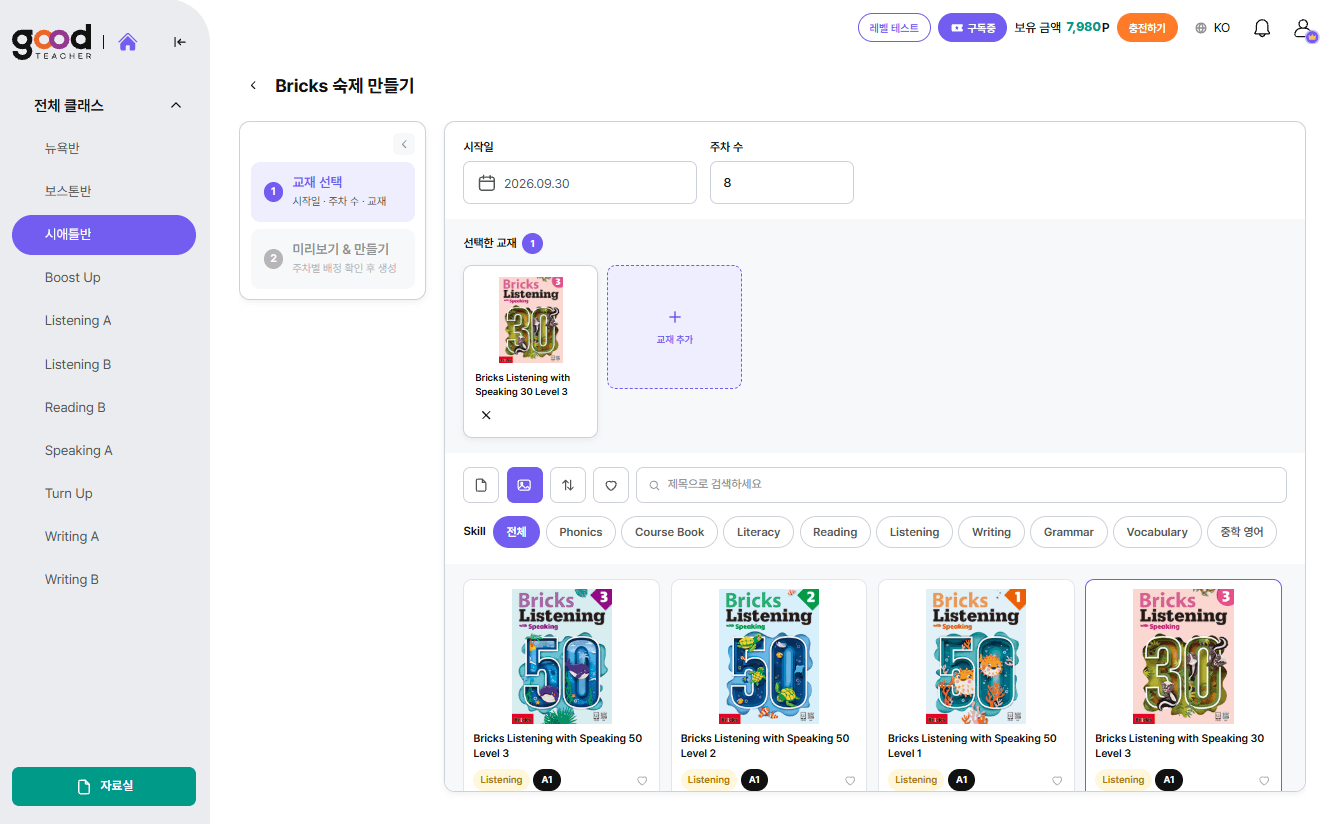Choose Bricks Listening 50 Level 3 cover
Image resolution: width=1330 pixels, height=824 pixels.
coord(562,656)
